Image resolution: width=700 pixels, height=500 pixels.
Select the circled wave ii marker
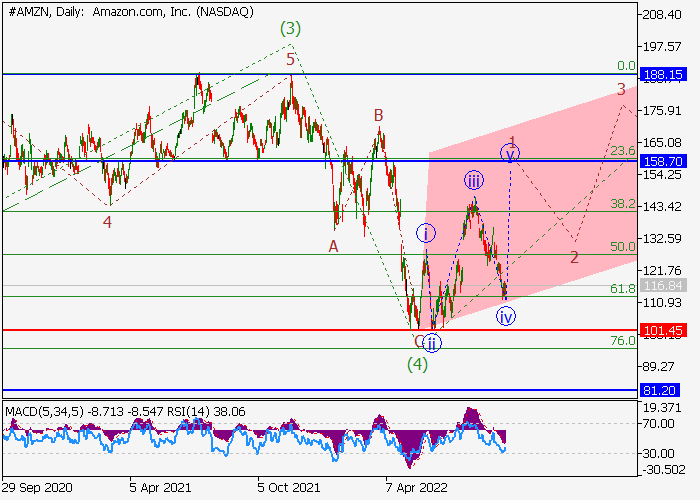coord(431,343)
